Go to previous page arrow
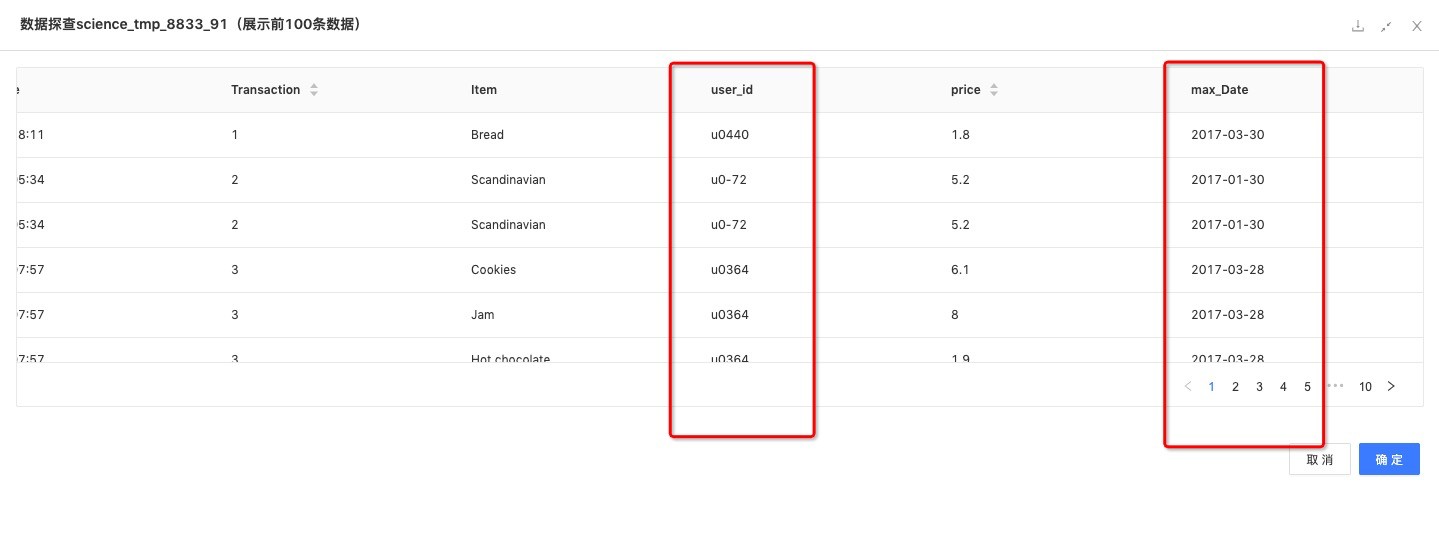The image size is (1439, 554). pos(1188,386)
